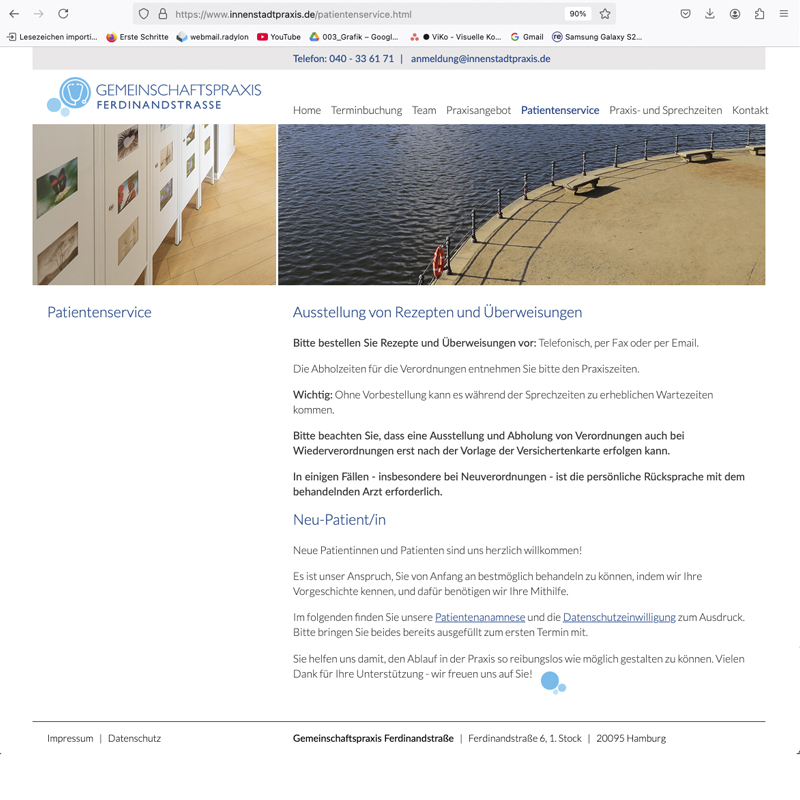Open the extensions puzzle icon

(x=759, y=14)
